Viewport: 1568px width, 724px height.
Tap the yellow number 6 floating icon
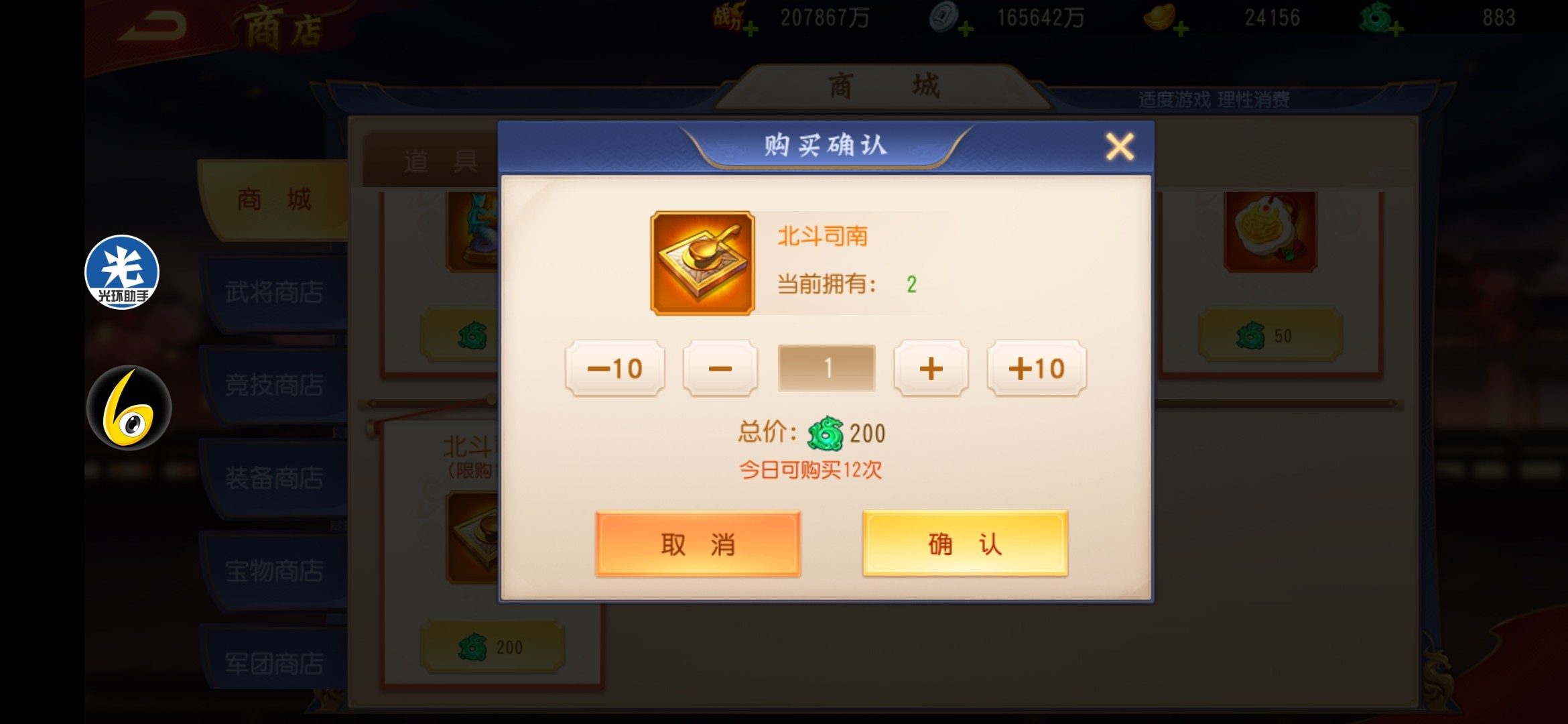point(129,408)
